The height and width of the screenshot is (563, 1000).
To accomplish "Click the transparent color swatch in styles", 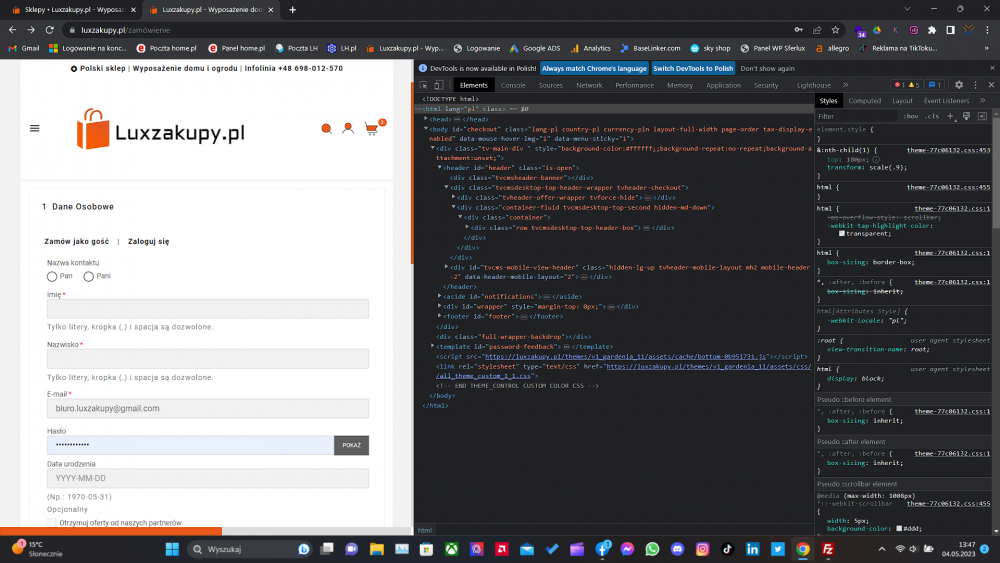I will [842, 233].
